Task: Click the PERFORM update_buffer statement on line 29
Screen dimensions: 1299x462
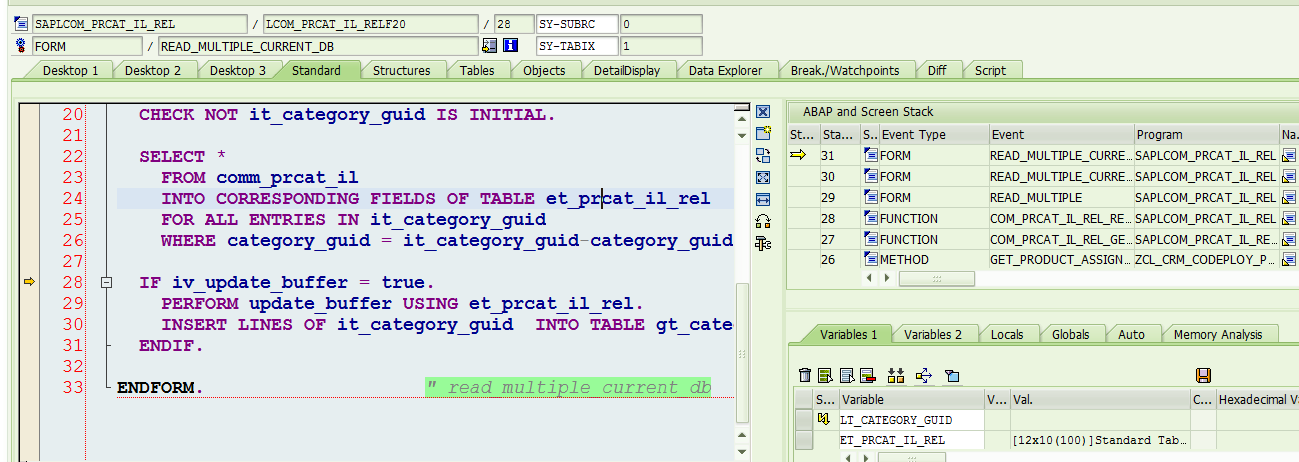Action: tap(403, 304)
